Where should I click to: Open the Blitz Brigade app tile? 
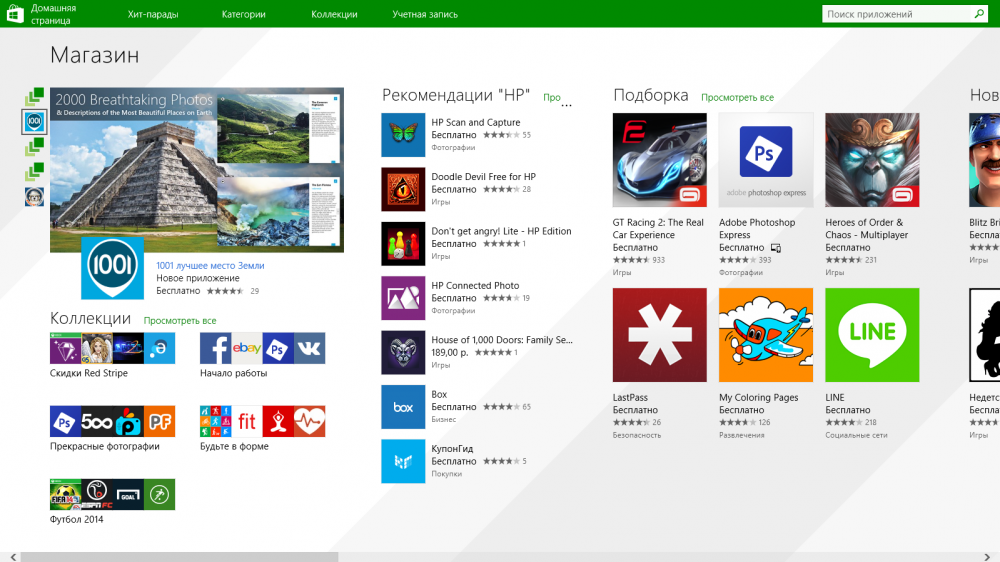click(x=984, y=160)
